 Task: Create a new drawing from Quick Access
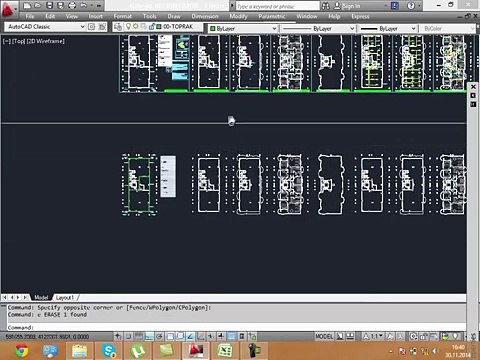[x=27, y=6]
